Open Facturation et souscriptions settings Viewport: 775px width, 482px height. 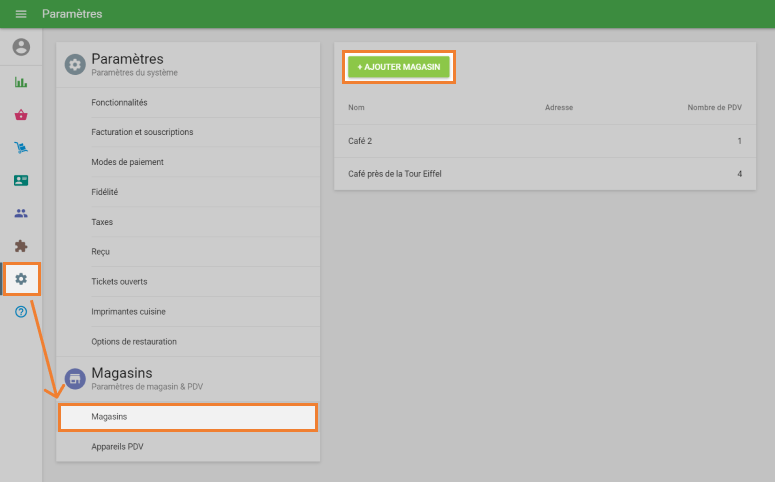pos(142,132)
